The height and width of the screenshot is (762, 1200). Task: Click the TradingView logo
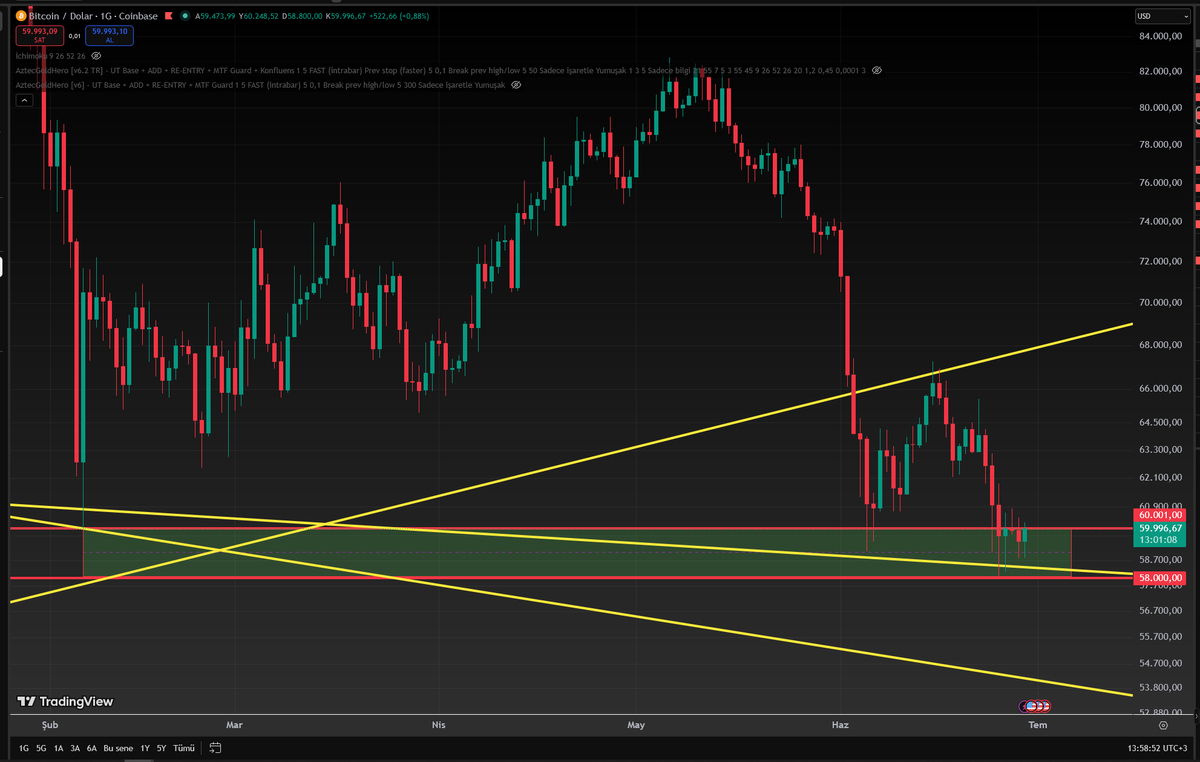(x=65, y=702)
